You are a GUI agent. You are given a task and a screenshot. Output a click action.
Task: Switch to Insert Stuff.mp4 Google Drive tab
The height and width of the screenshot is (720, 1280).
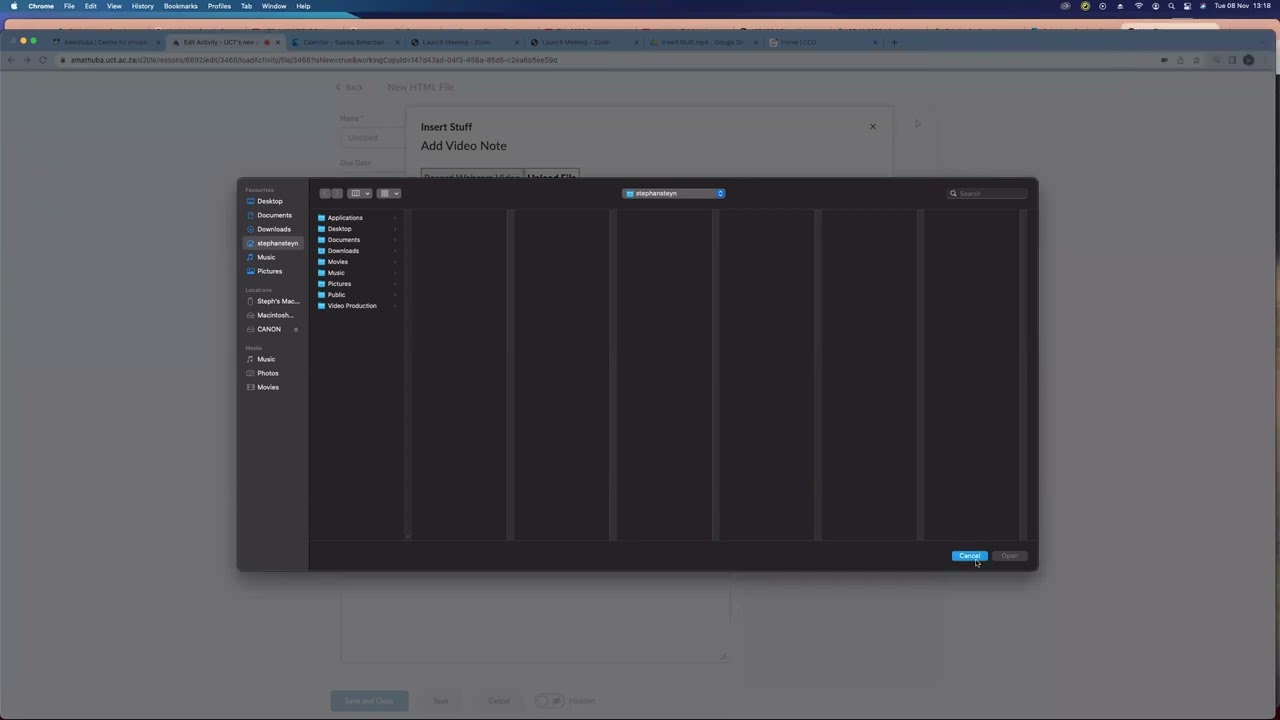coord(702,43)
